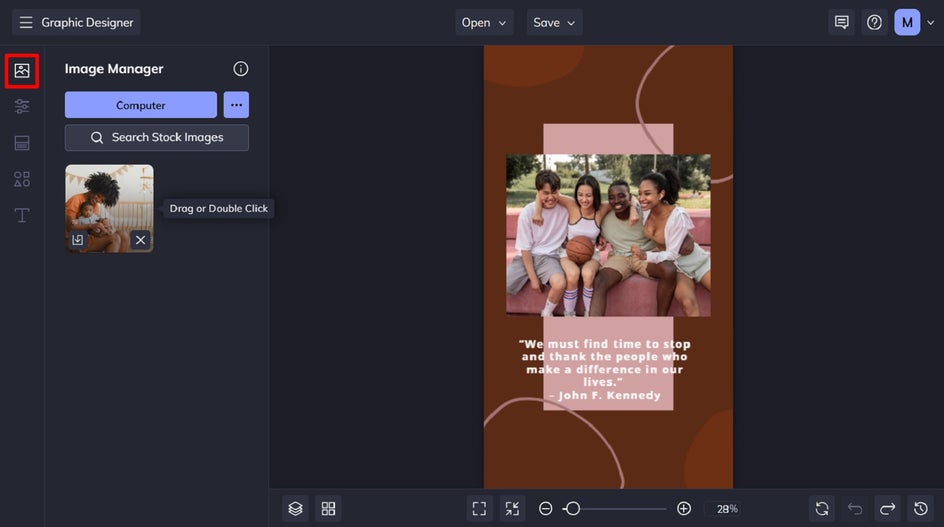Zoom in with the plus icon
Screen dimensions: 944x527
(684, 508)
